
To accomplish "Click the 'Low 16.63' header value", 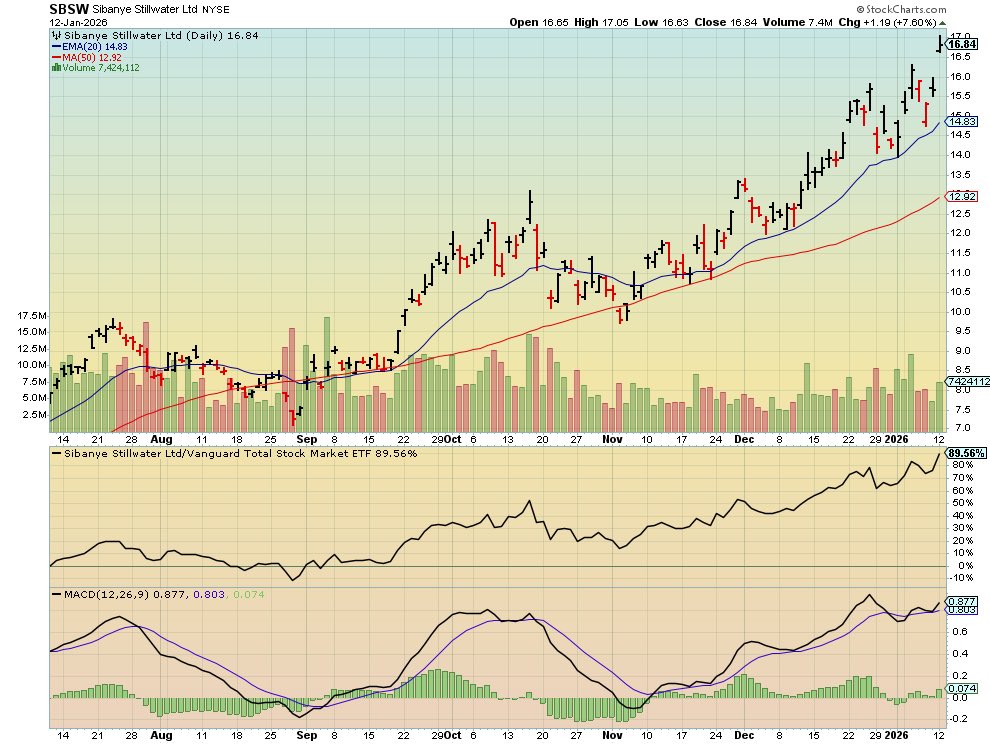I will (x=661, y=22).
